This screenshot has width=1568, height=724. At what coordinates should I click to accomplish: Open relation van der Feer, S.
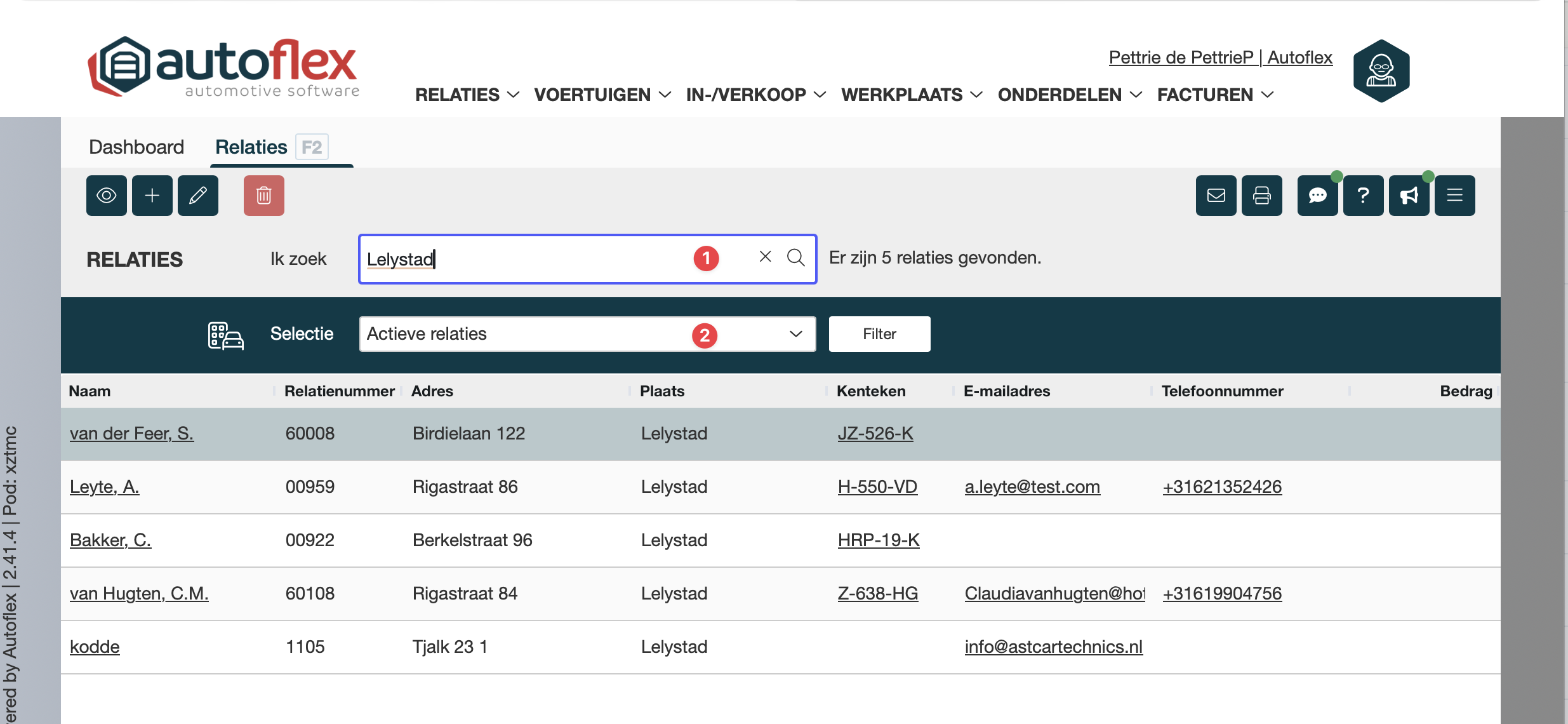(x=131, y=433)
